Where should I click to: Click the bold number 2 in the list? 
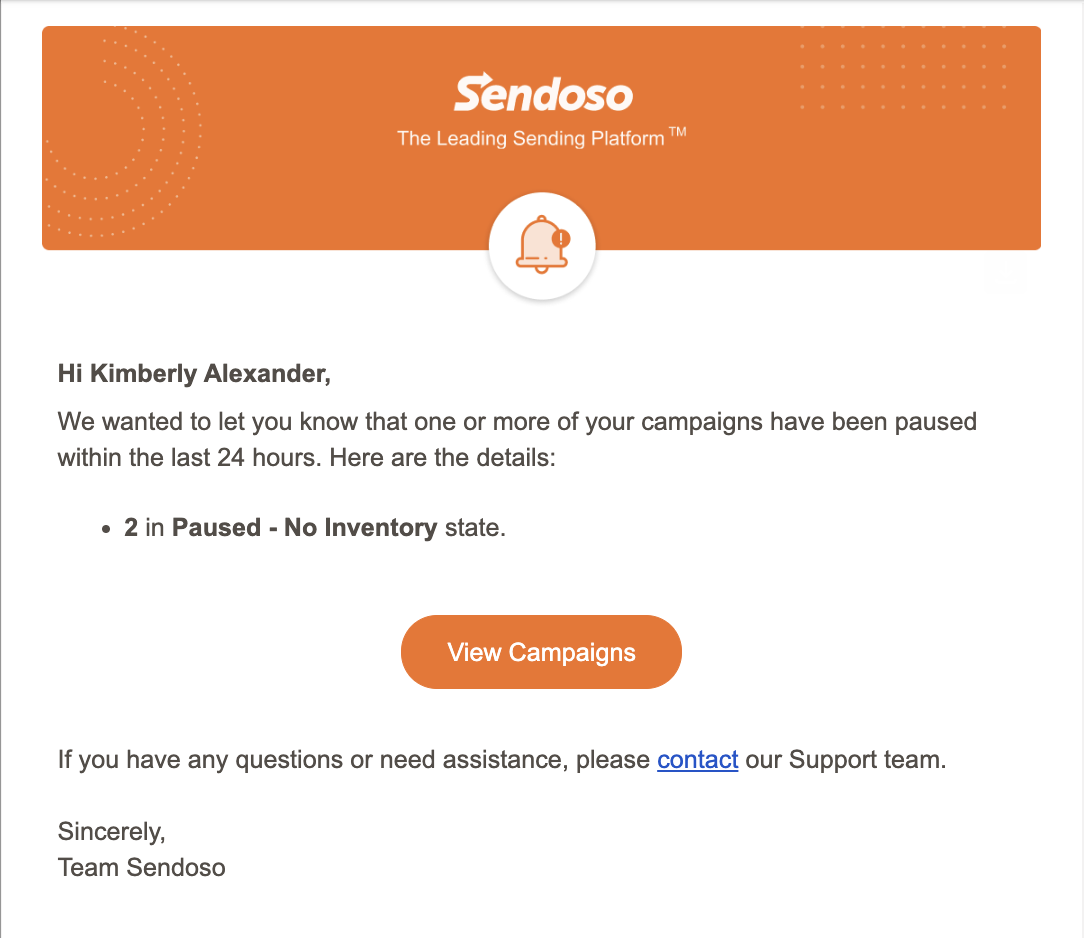(131, 527)
